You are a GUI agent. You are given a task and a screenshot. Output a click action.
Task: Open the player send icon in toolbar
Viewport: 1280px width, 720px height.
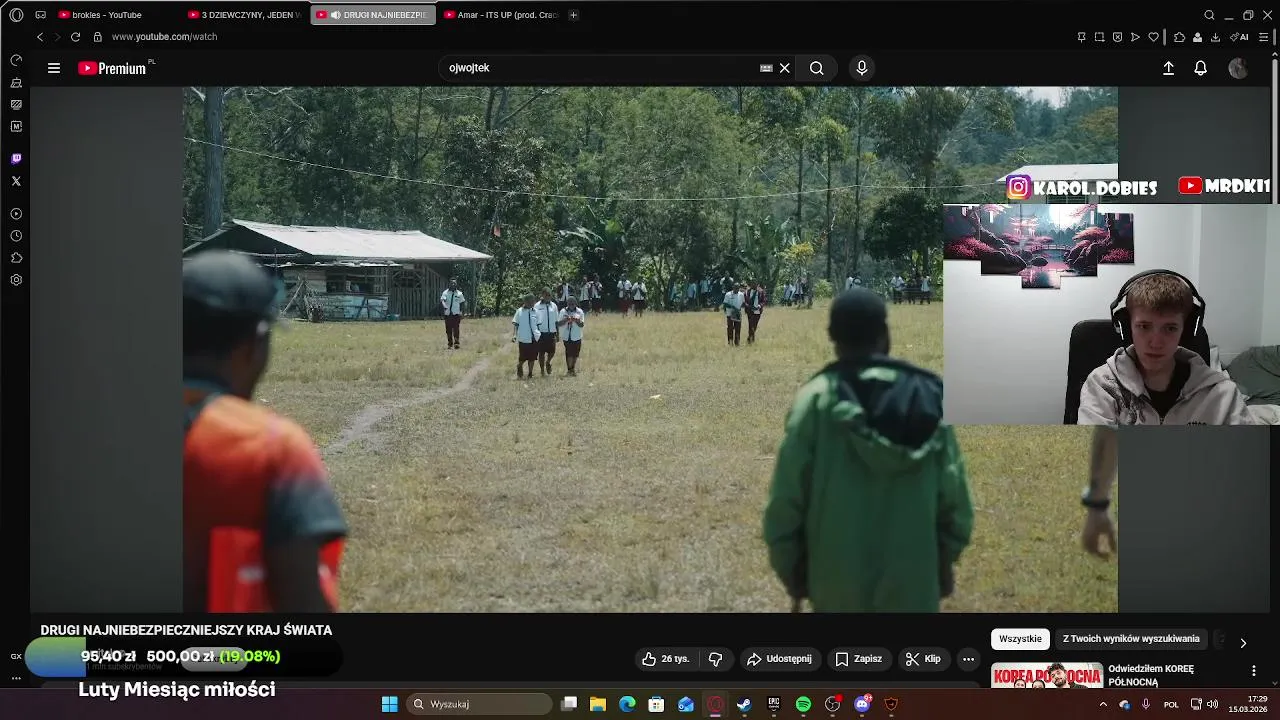click(1135, 37)
